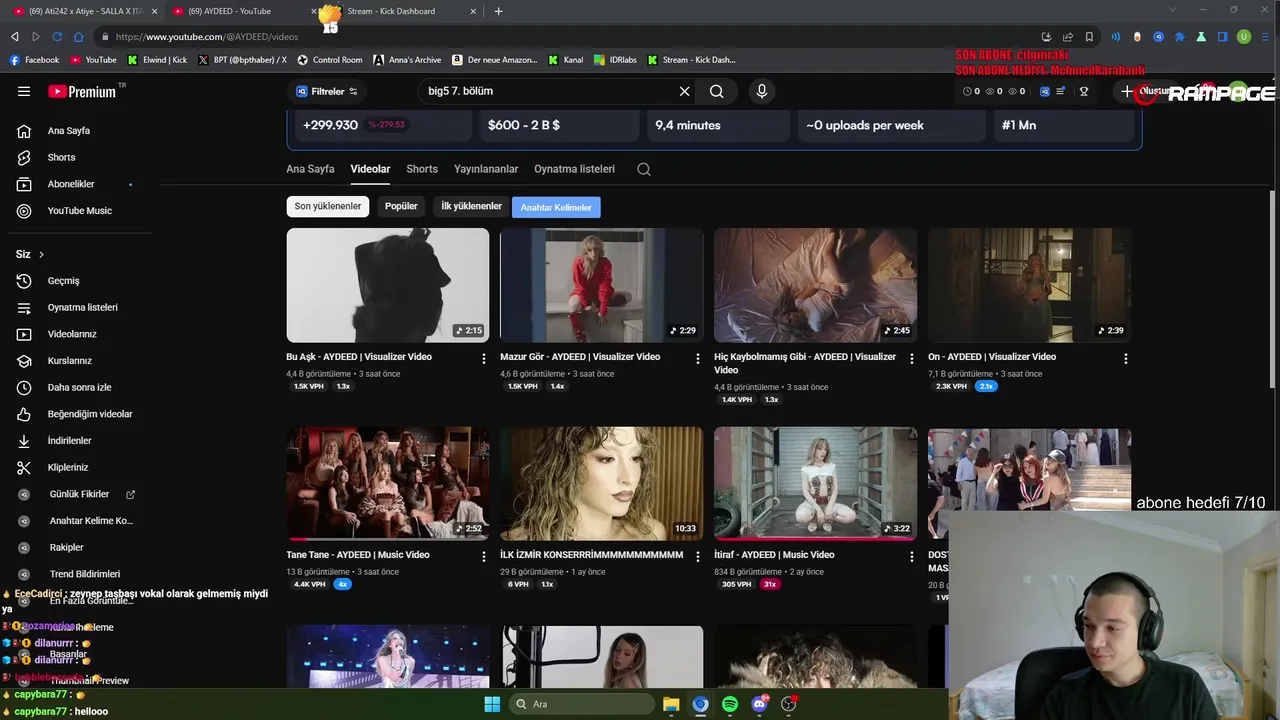Click the share page icon
1280x720 pixels.
click(1068, 37)
